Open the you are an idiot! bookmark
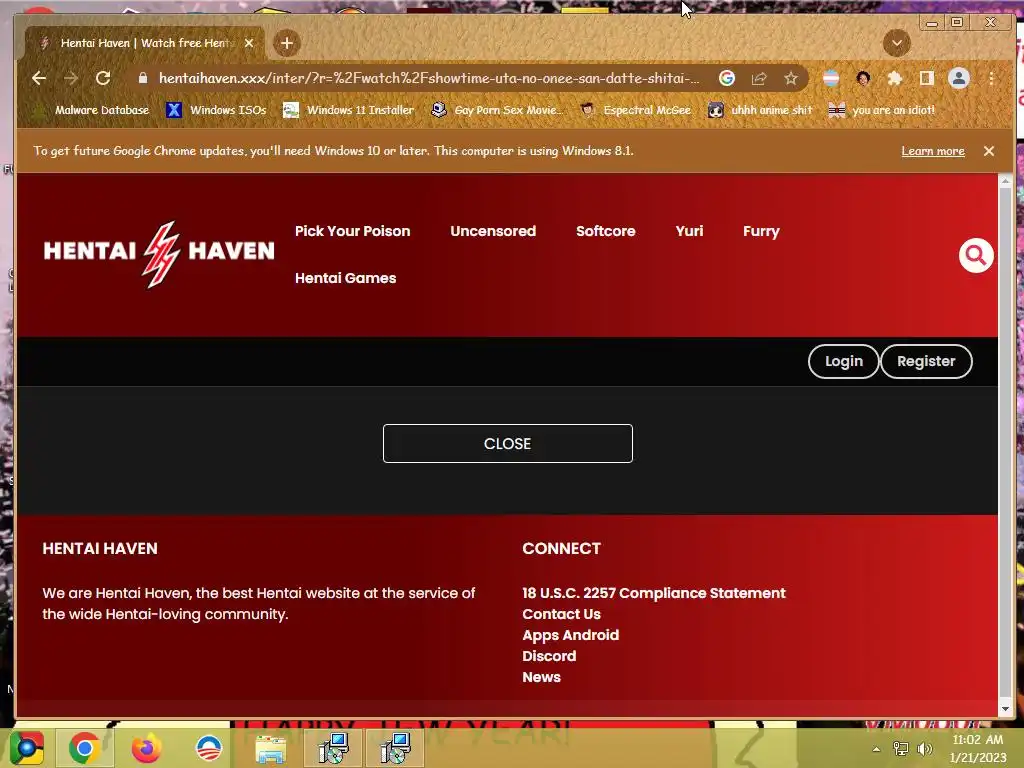This screenshot has width=1024, height=768. coord(881,110)
